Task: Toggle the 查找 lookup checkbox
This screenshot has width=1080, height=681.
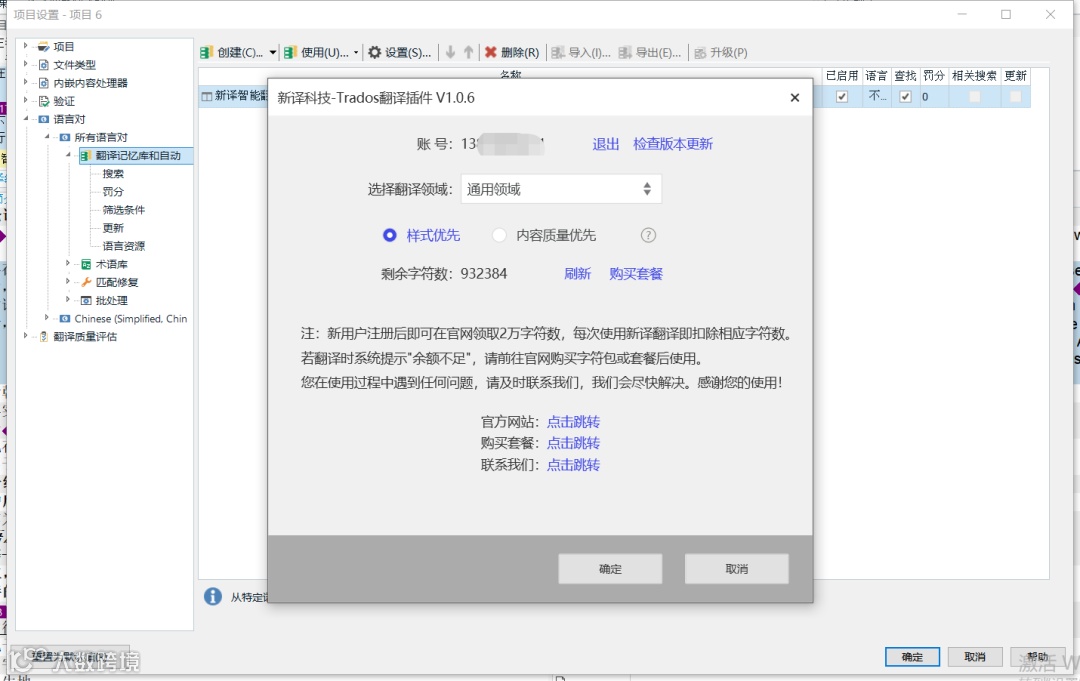Action: [905, 97]
